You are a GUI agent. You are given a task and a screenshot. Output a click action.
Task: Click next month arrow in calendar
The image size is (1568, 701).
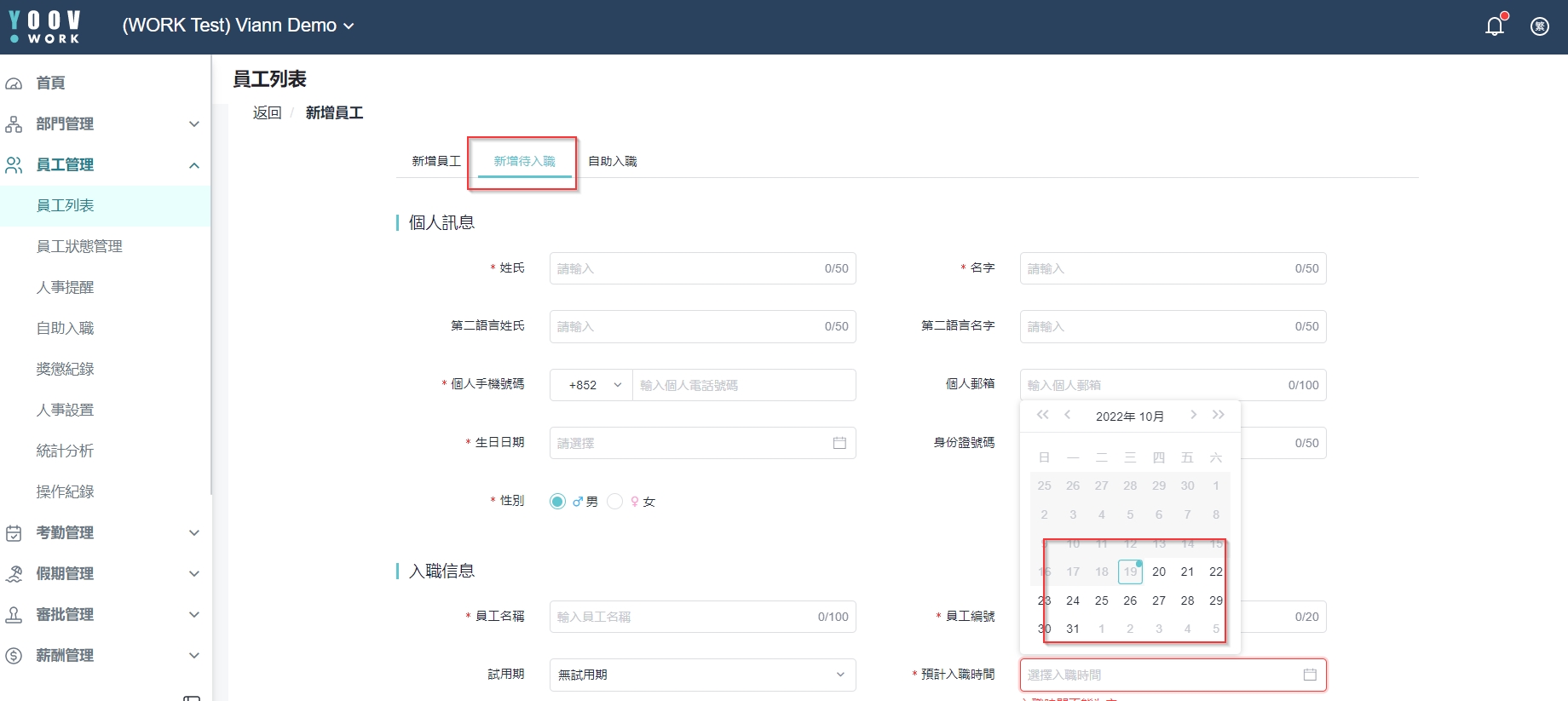tap(1193, 415)
